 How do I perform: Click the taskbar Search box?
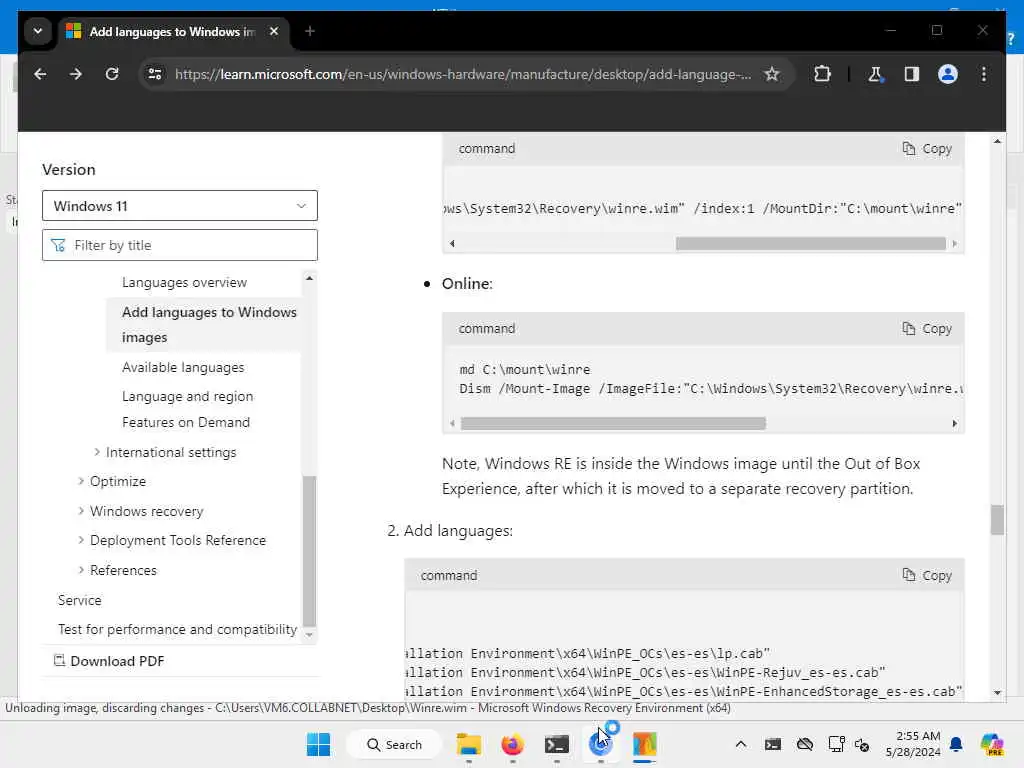pos(394,744)
